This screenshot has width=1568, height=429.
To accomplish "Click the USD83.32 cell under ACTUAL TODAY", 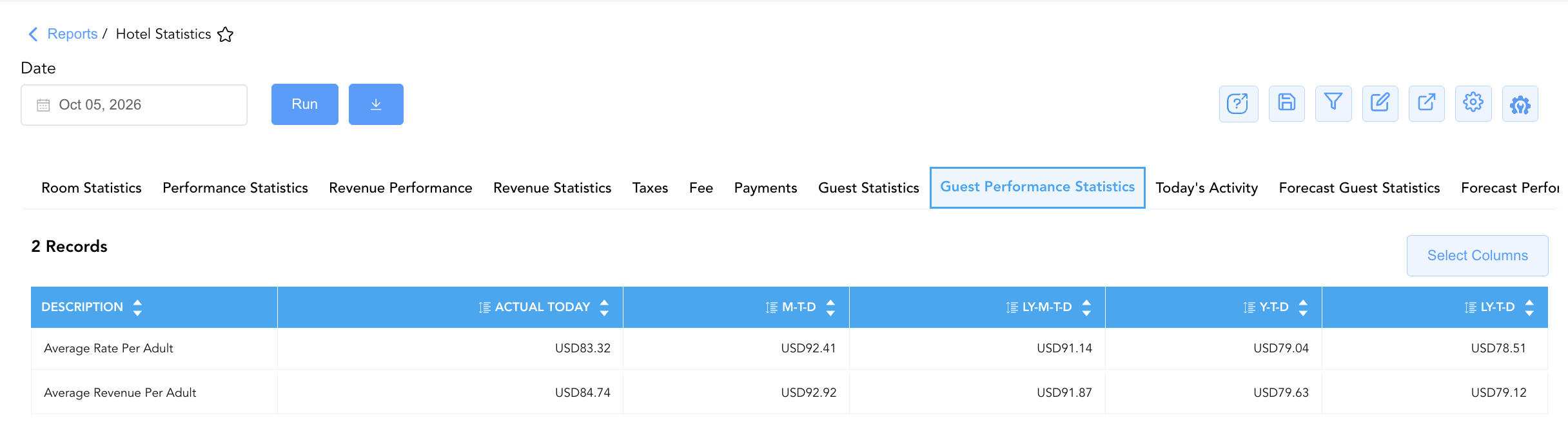I will click(583, 348).
